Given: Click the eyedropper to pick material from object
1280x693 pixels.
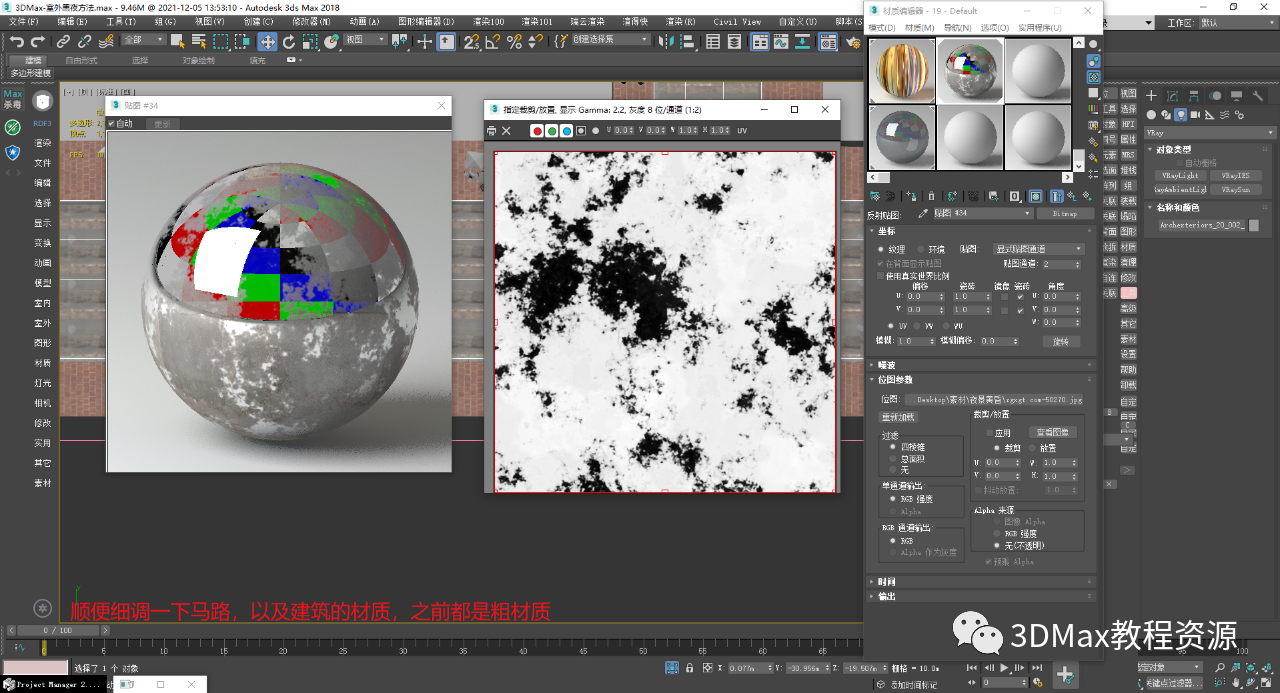Looking at the screenshot, I should (923, 212).
